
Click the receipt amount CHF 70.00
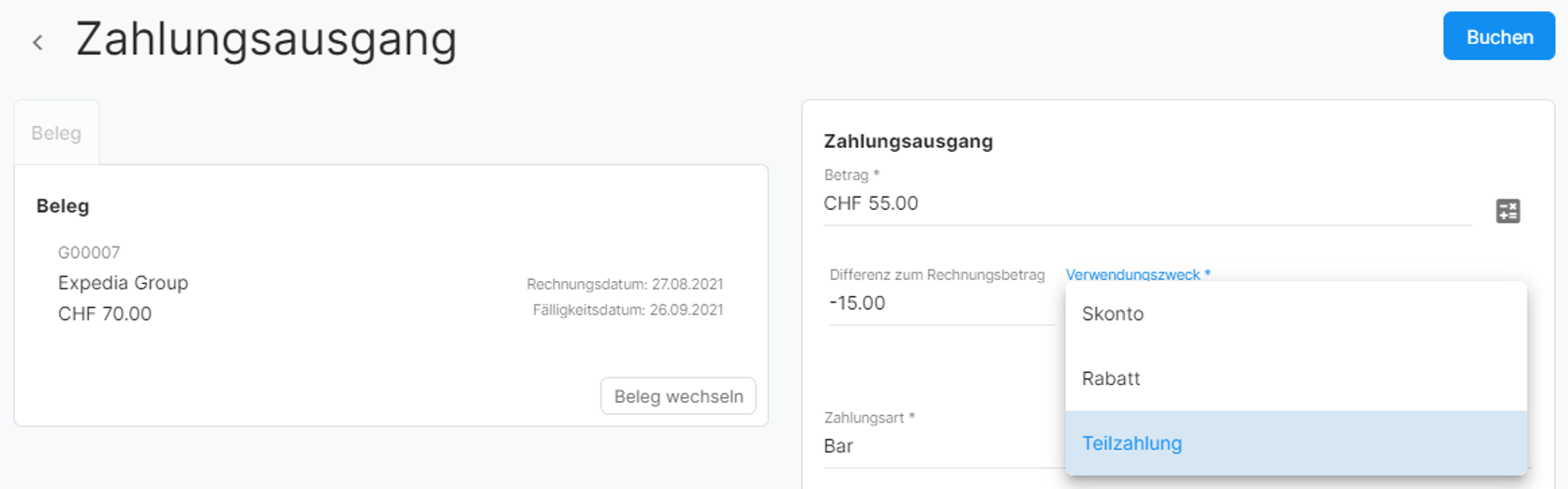tap(105, 314)
